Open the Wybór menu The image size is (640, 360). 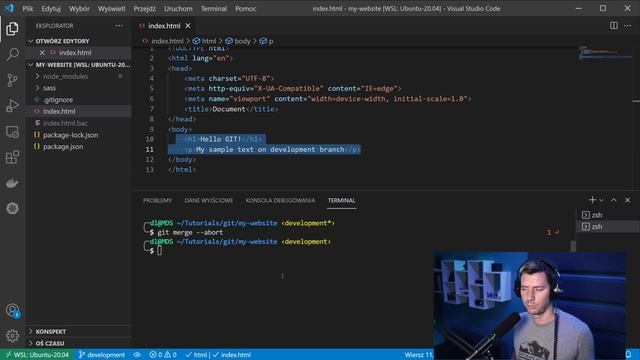[x=79, y=9]
